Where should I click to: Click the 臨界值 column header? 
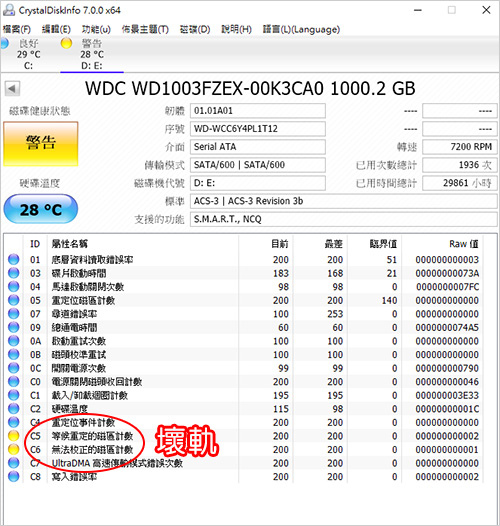[384, 244]
